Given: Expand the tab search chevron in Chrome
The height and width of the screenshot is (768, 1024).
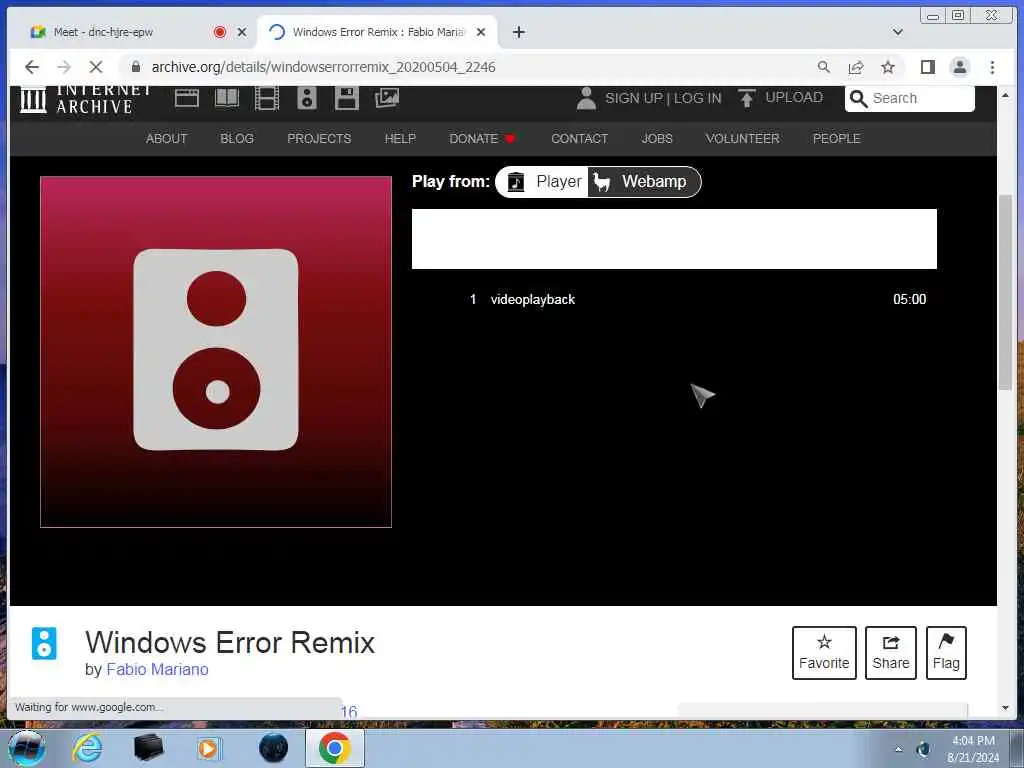Looking at the screenshot, I should tap(898, 32).
